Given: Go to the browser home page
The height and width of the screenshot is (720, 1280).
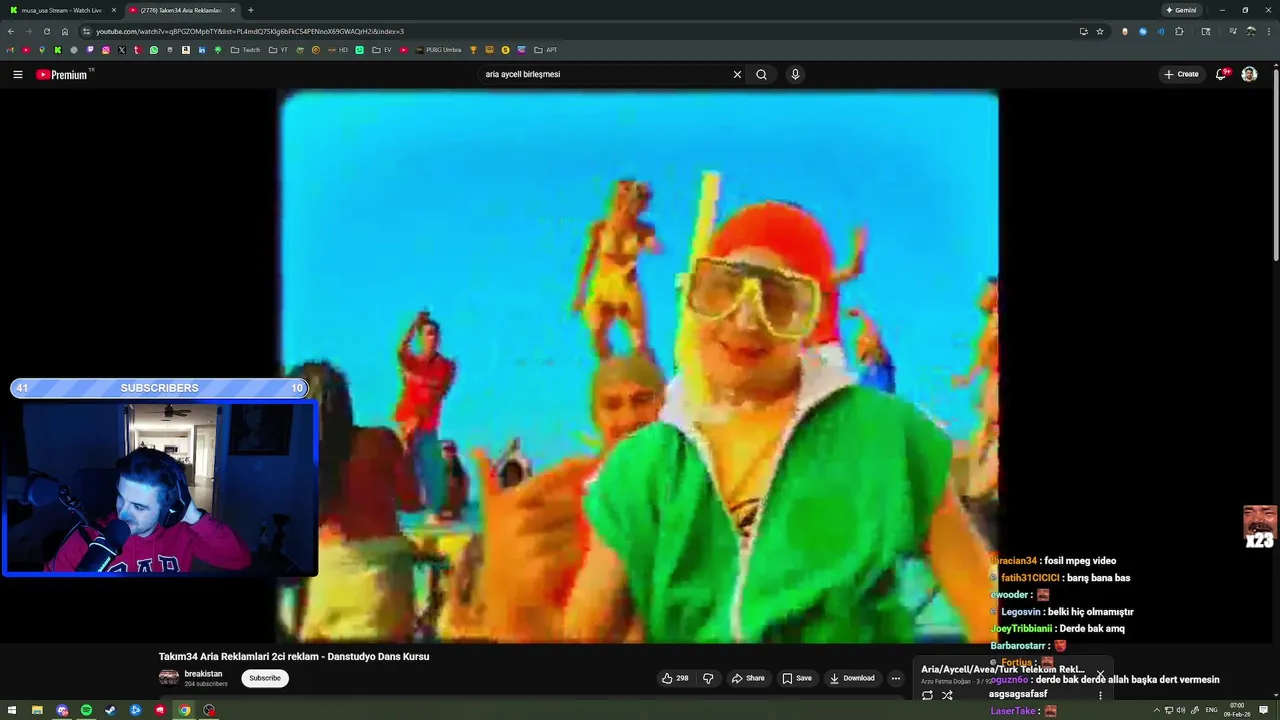Looking at the screenshot, I should pyautogui.click(x=65, y=31).
